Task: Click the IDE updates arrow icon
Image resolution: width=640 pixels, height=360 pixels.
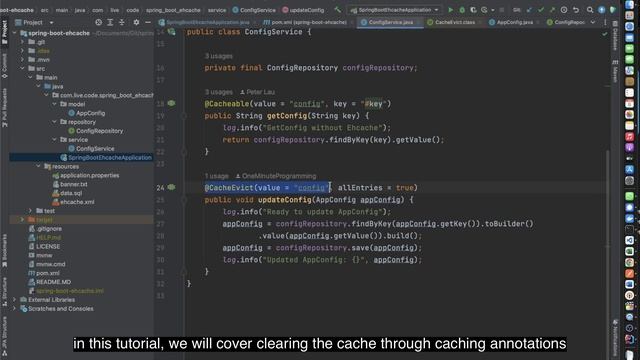Action: coord(602,10)
